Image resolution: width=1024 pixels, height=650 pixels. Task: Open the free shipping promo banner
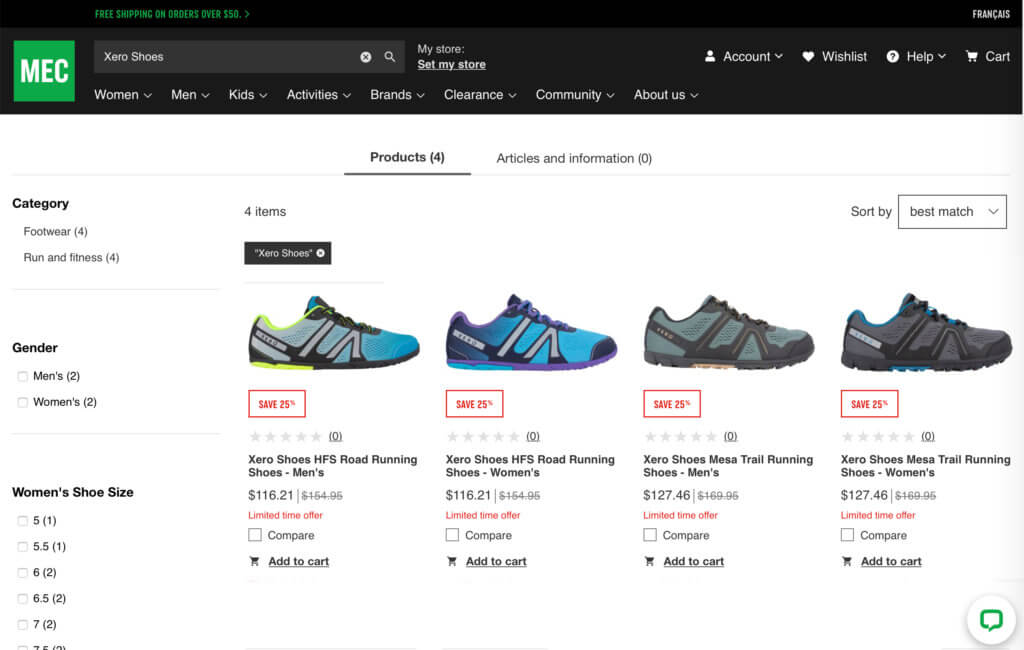pyautogui.click(x=172, y=14)
